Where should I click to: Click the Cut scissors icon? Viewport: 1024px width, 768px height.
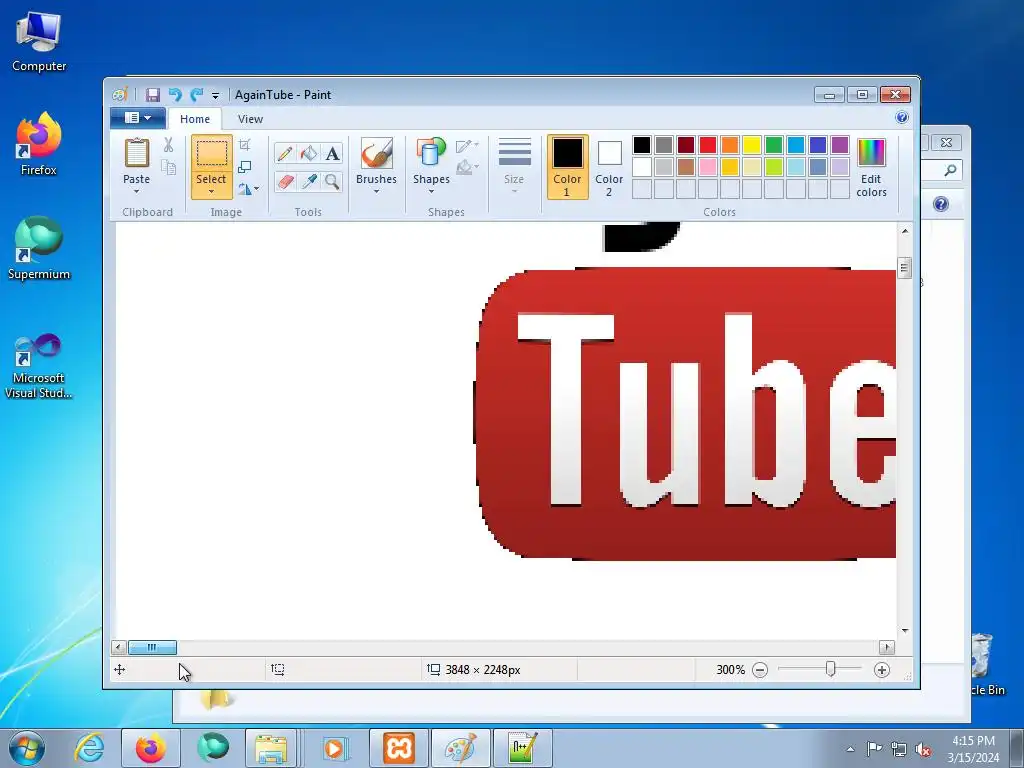pos(168,145)
